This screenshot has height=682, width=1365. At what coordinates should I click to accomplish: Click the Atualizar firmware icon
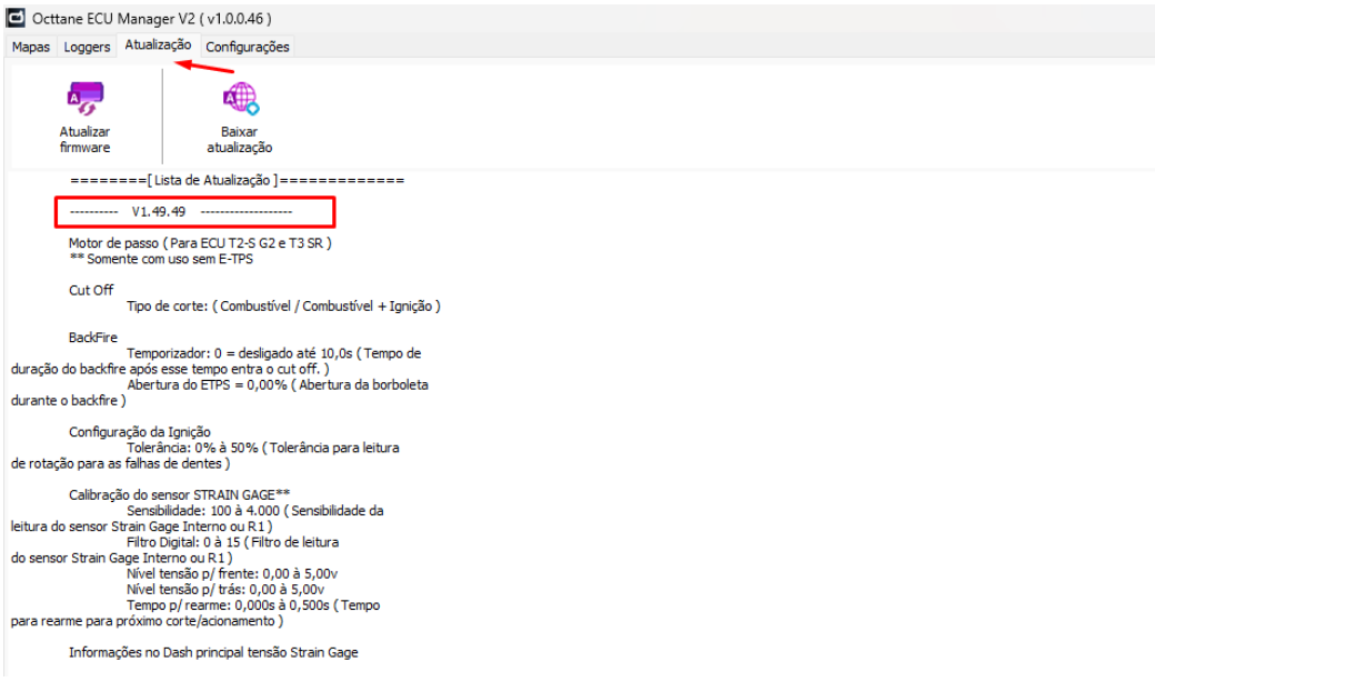pyautogui.click(x=84, y=98)
